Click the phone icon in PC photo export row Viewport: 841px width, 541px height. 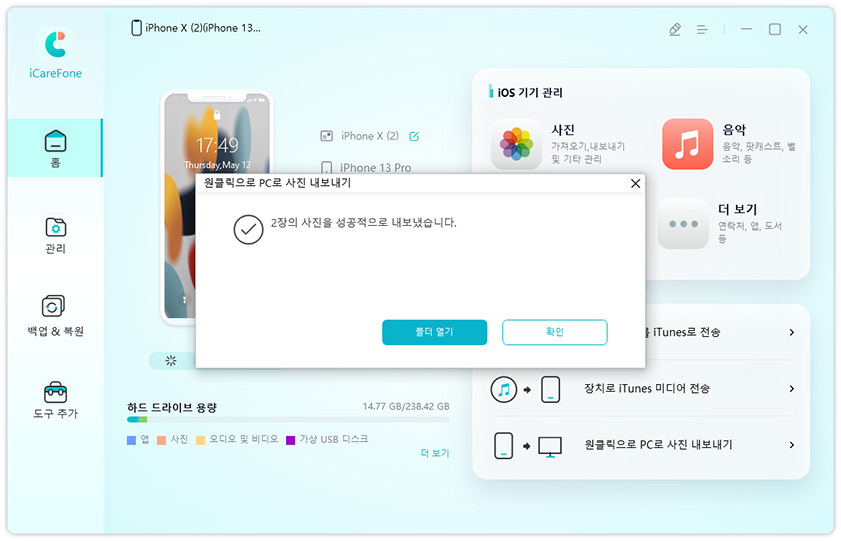tap(503, 446)
